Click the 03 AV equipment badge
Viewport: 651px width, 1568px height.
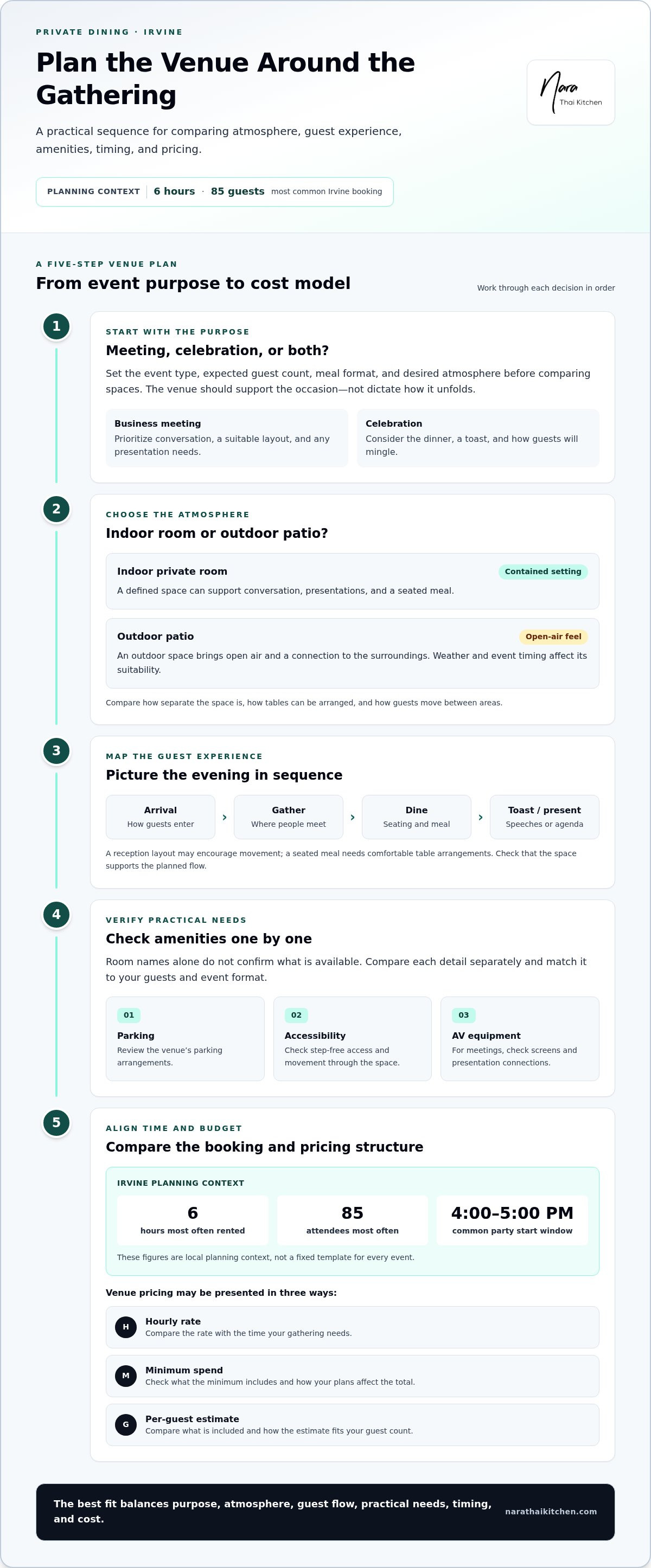click(x=463, y=1014)
